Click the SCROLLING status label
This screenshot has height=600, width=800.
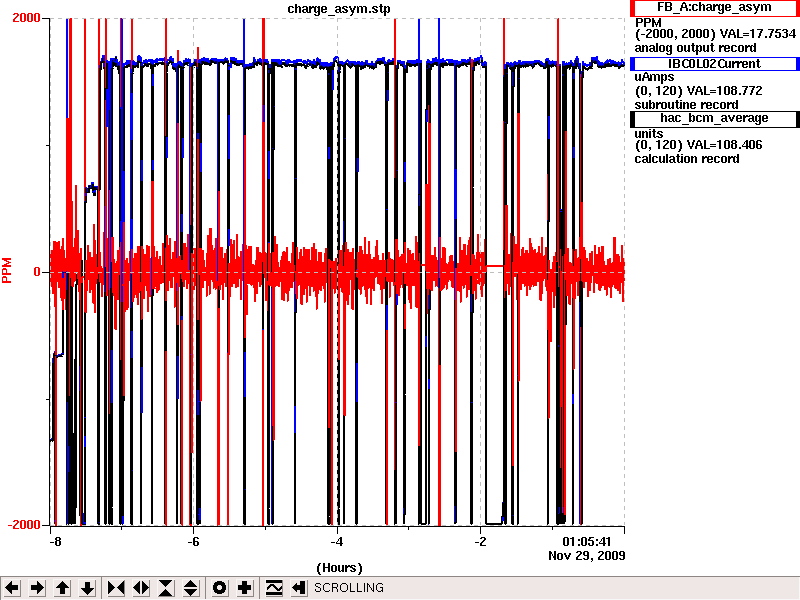349,588
